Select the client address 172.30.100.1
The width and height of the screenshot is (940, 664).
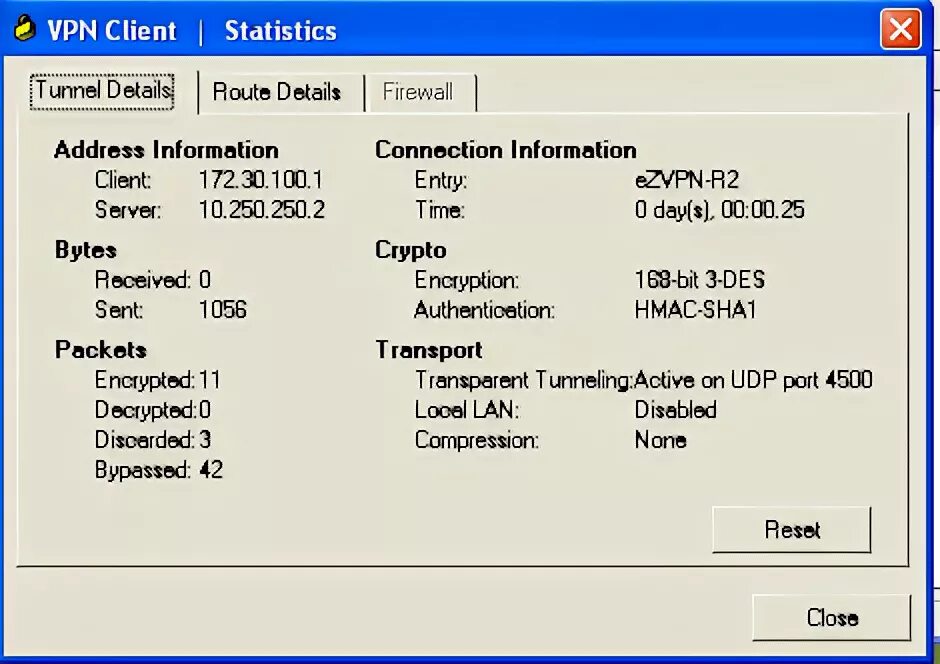pyautogui.click(x=260, y=181)
